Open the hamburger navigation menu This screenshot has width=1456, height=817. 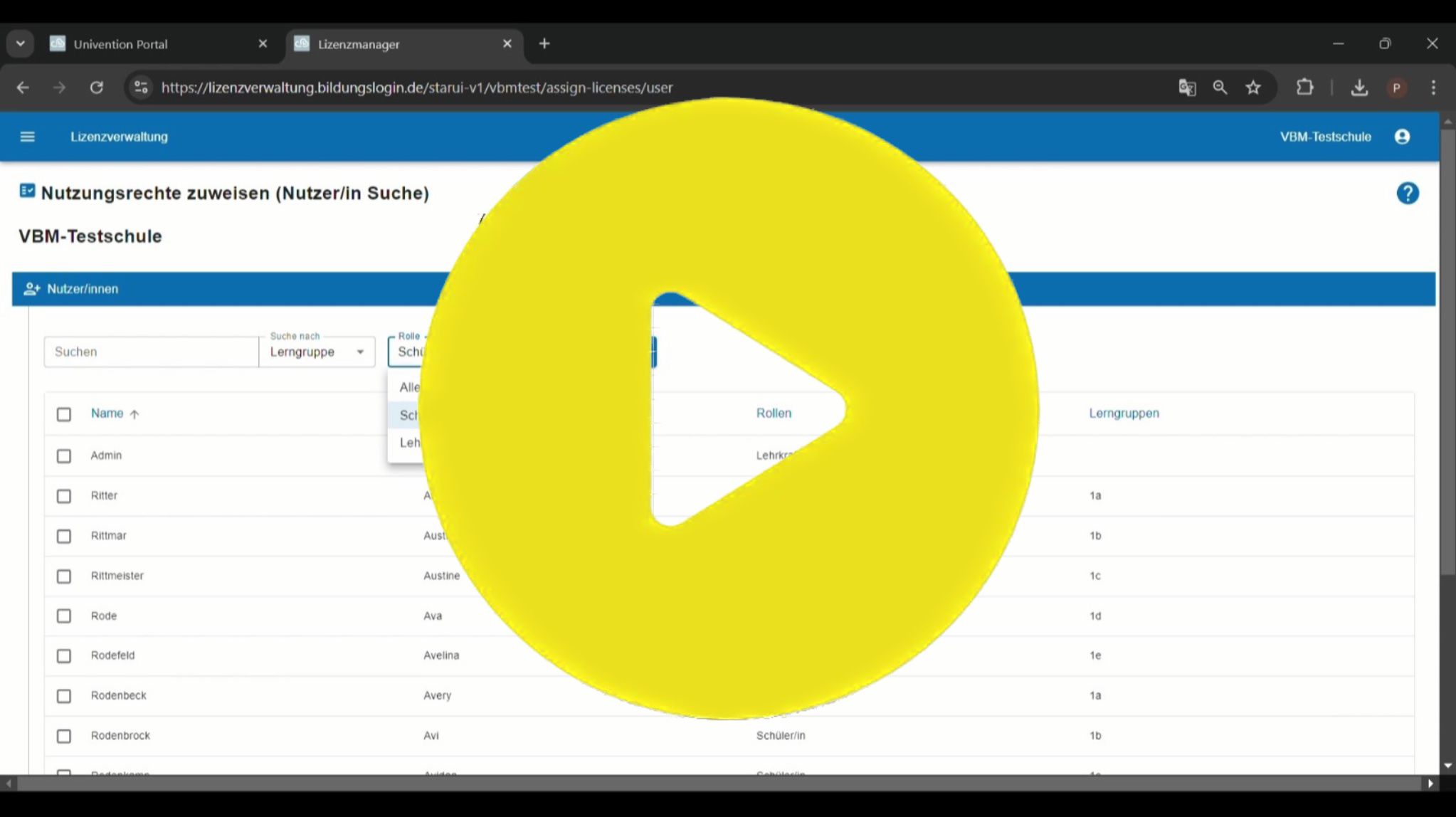coord(27,137)
